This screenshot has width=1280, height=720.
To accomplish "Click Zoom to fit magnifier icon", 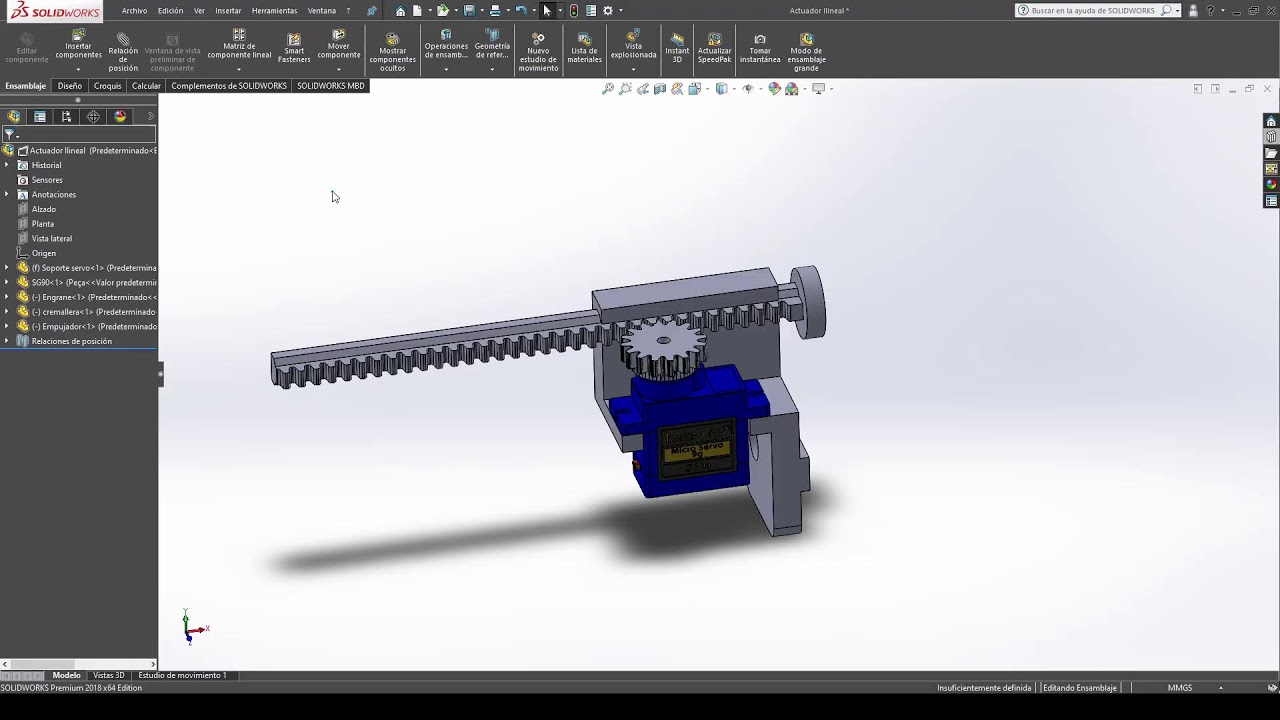I will coord(607,89).
